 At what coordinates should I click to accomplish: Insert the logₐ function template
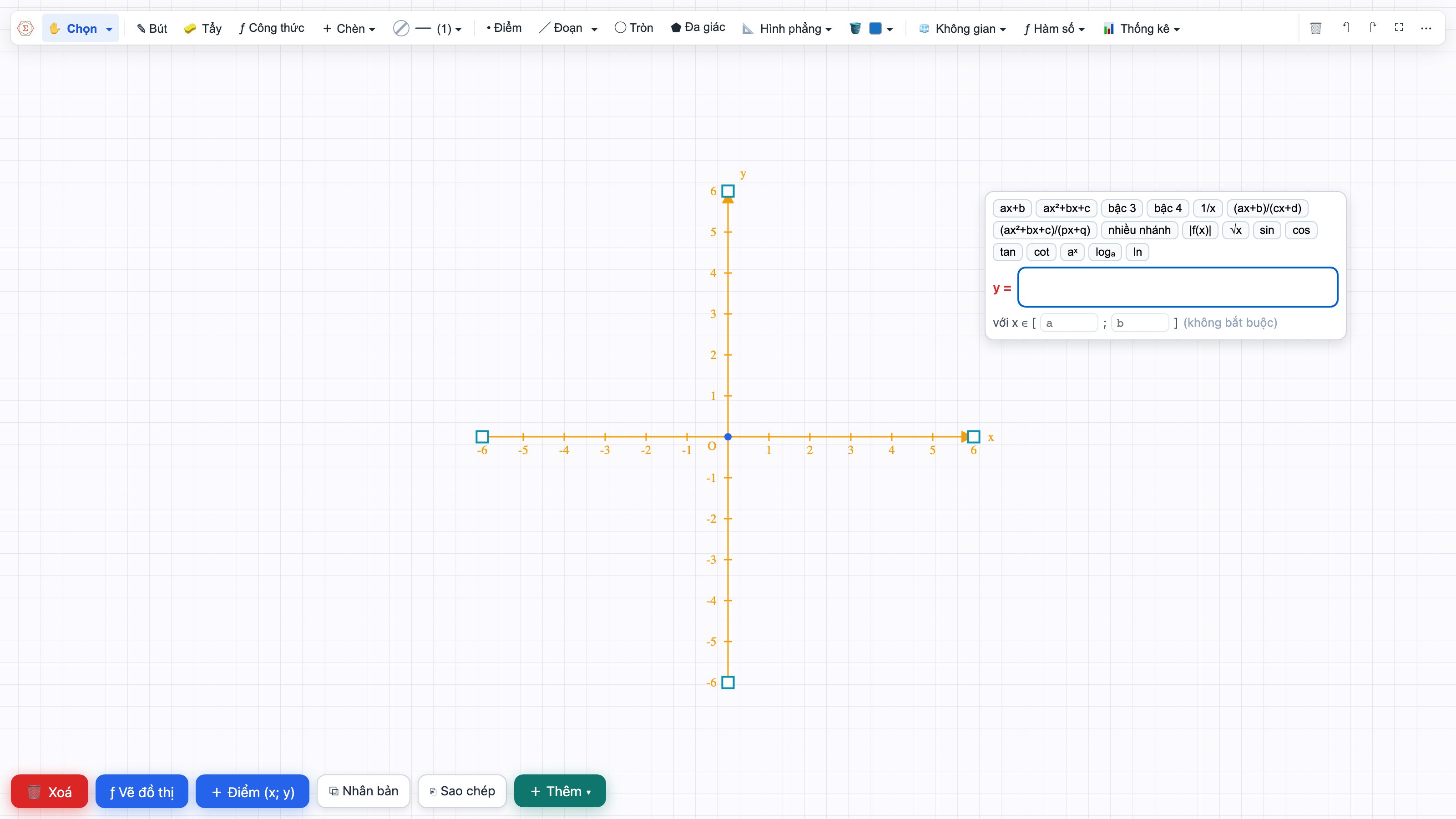[1105, 252]
